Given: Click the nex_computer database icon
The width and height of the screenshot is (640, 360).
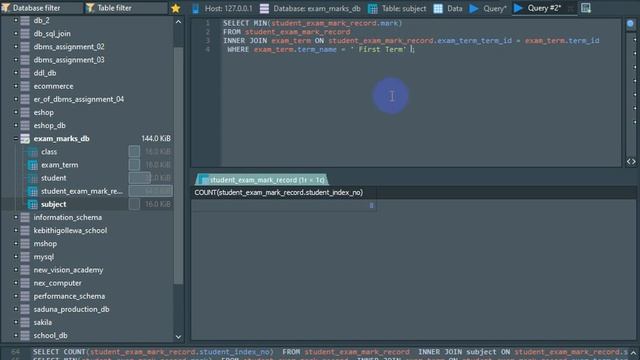Looking at the screenshot, I should (25, 283).
